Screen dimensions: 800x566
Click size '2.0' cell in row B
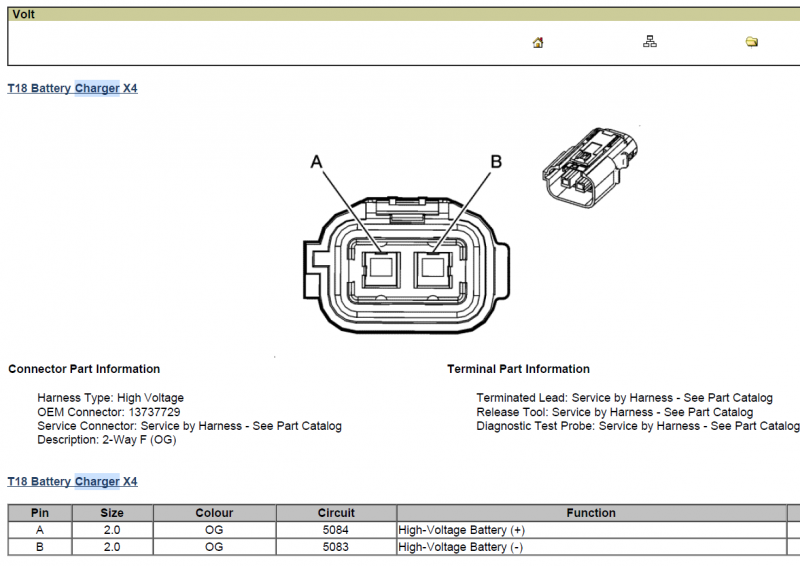click(x=112, y=547)
